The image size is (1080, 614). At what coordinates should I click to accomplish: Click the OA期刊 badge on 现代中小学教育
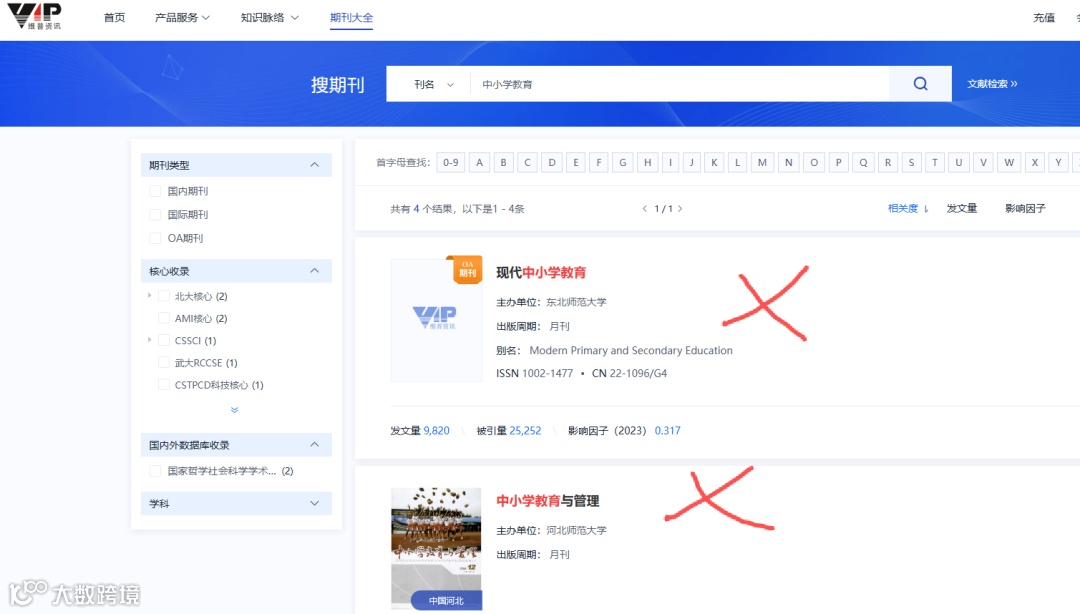(x=467, y=269)
